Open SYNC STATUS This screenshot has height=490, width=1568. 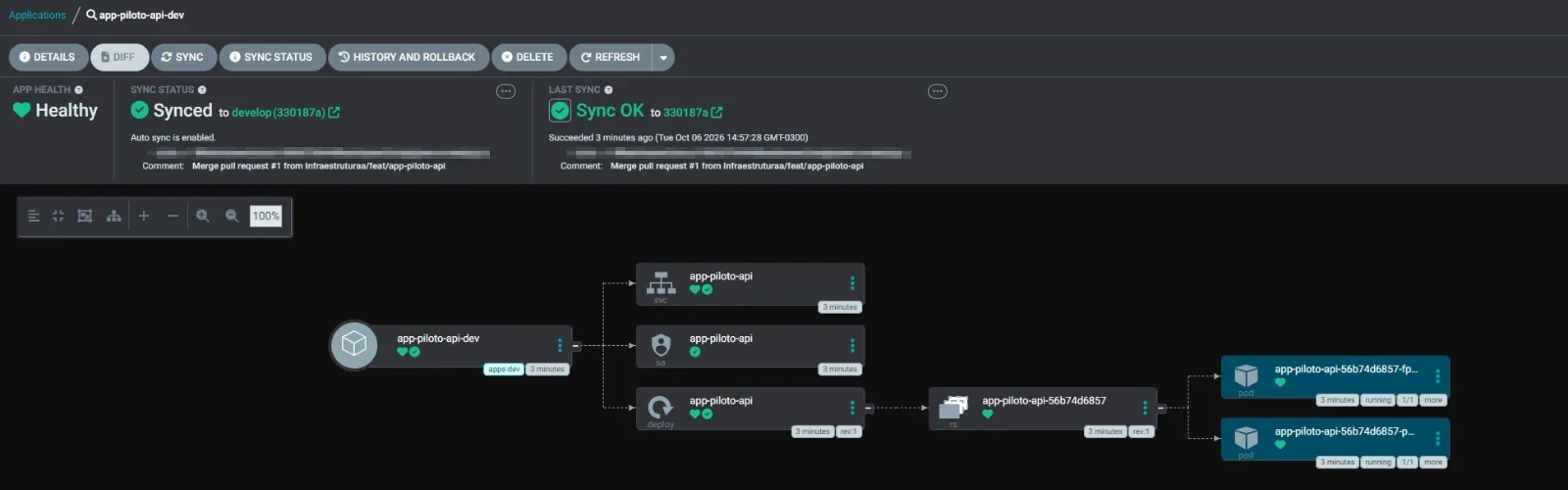271,57
